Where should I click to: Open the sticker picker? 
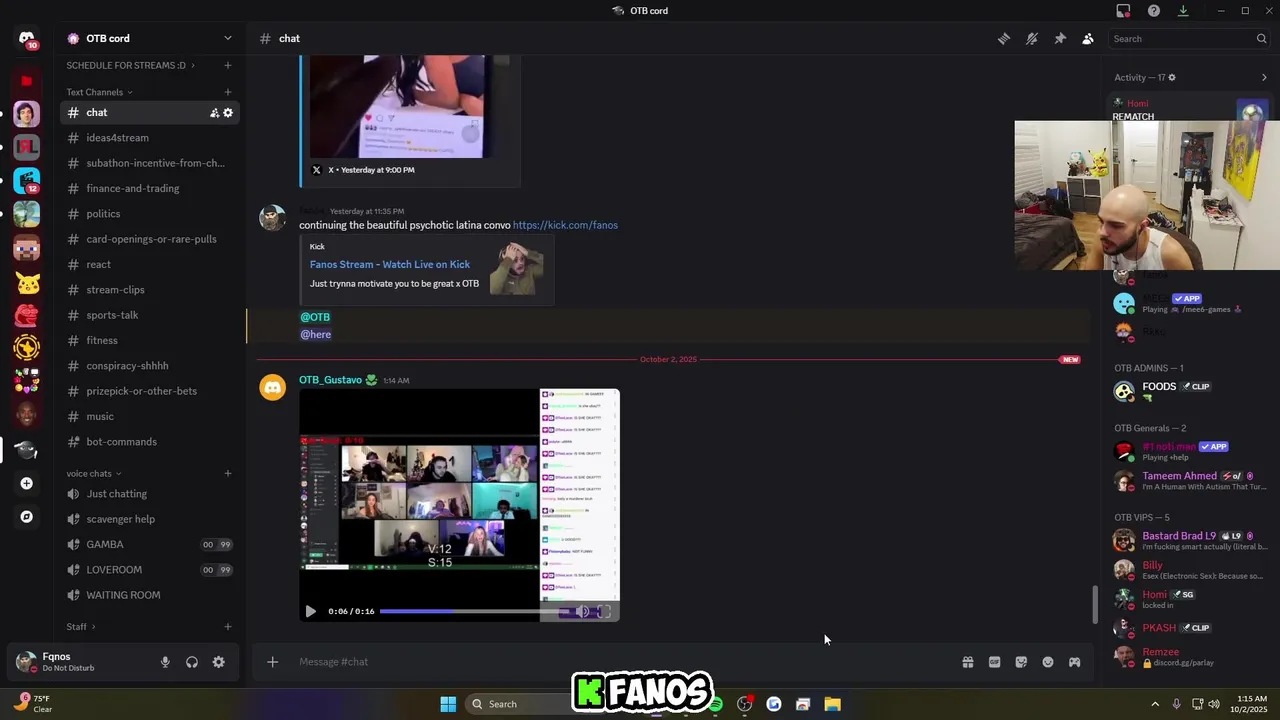pyautogui.click(x=1021, y=662)
